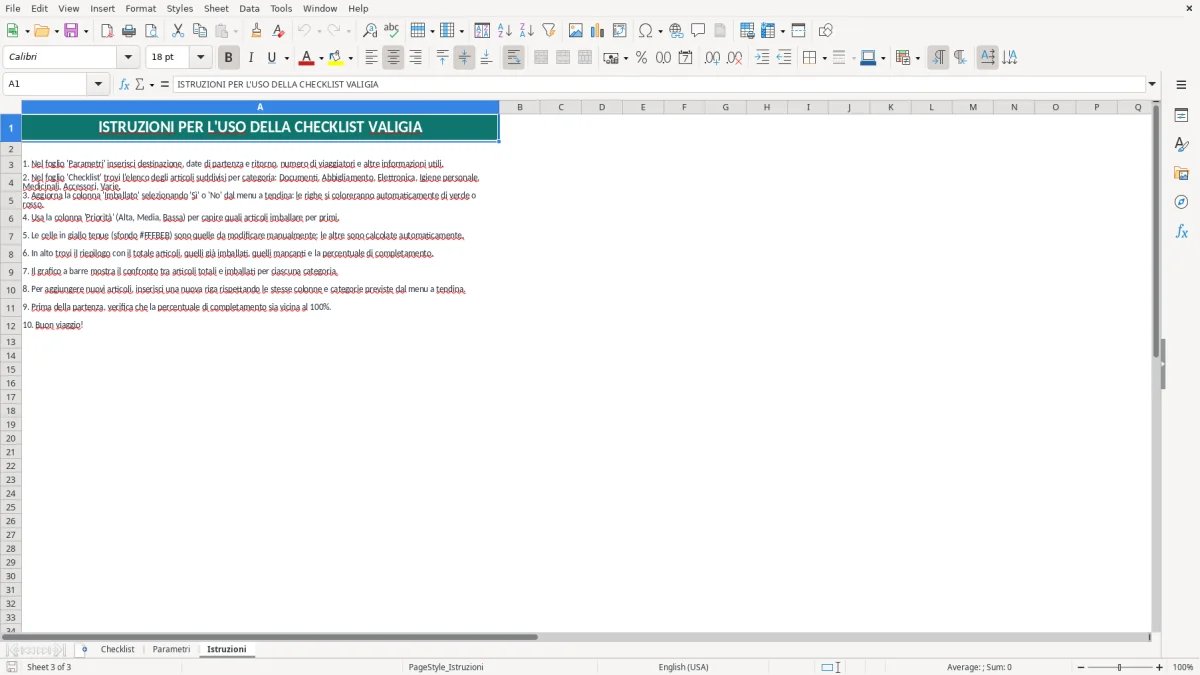Open the Borders dropdown arrow

point(824,58)
